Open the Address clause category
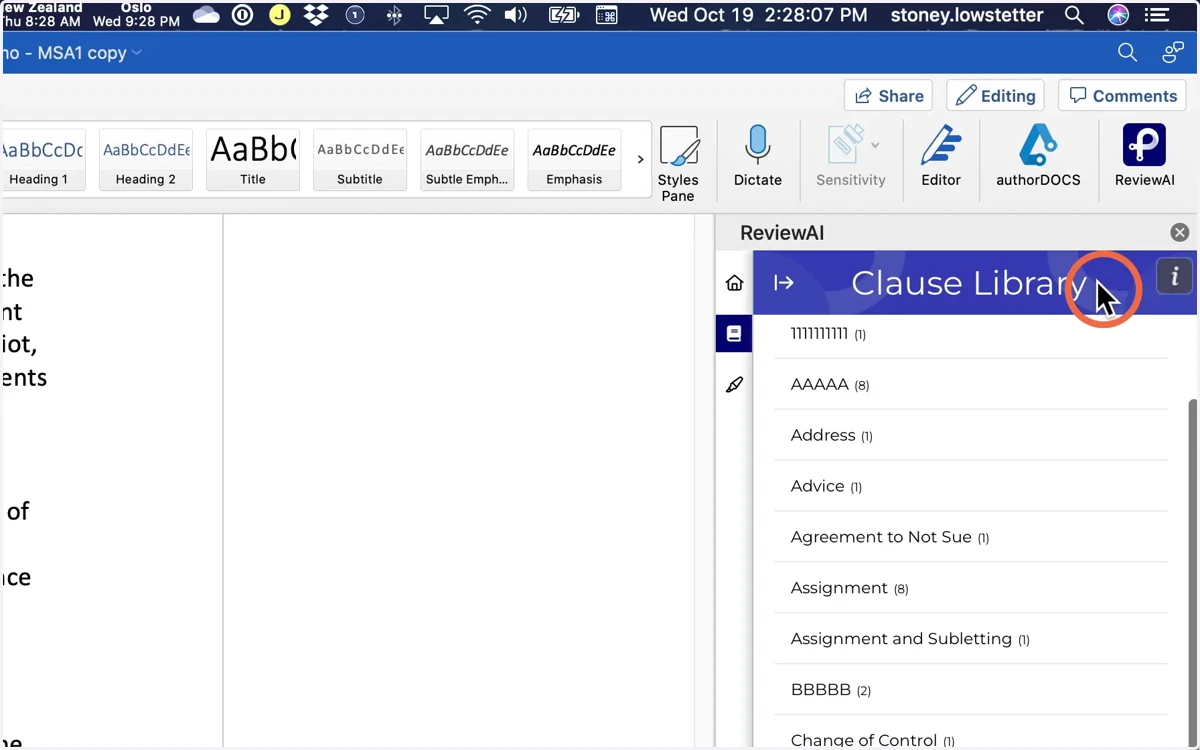 [971, 436]
